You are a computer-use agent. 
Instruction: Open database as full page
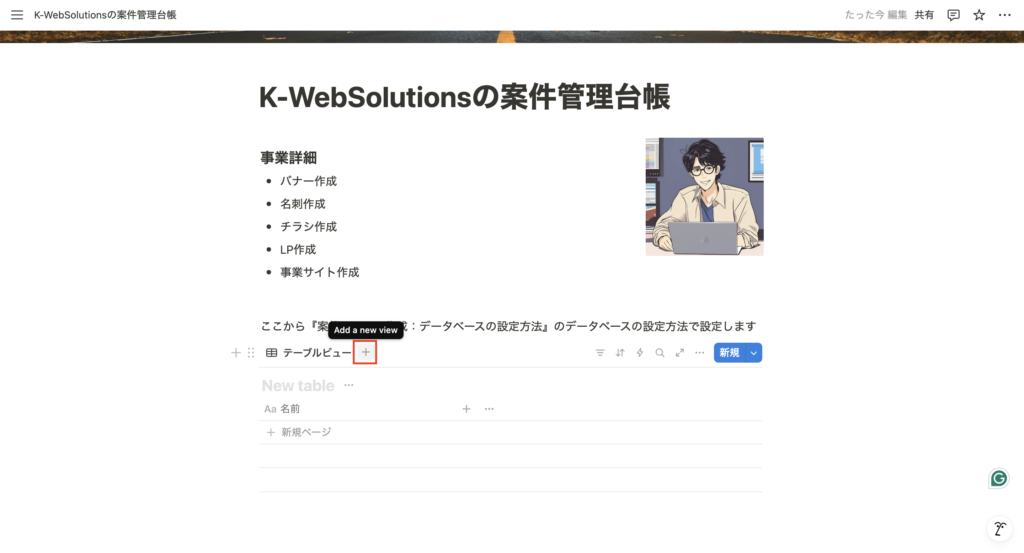[680, 353]
